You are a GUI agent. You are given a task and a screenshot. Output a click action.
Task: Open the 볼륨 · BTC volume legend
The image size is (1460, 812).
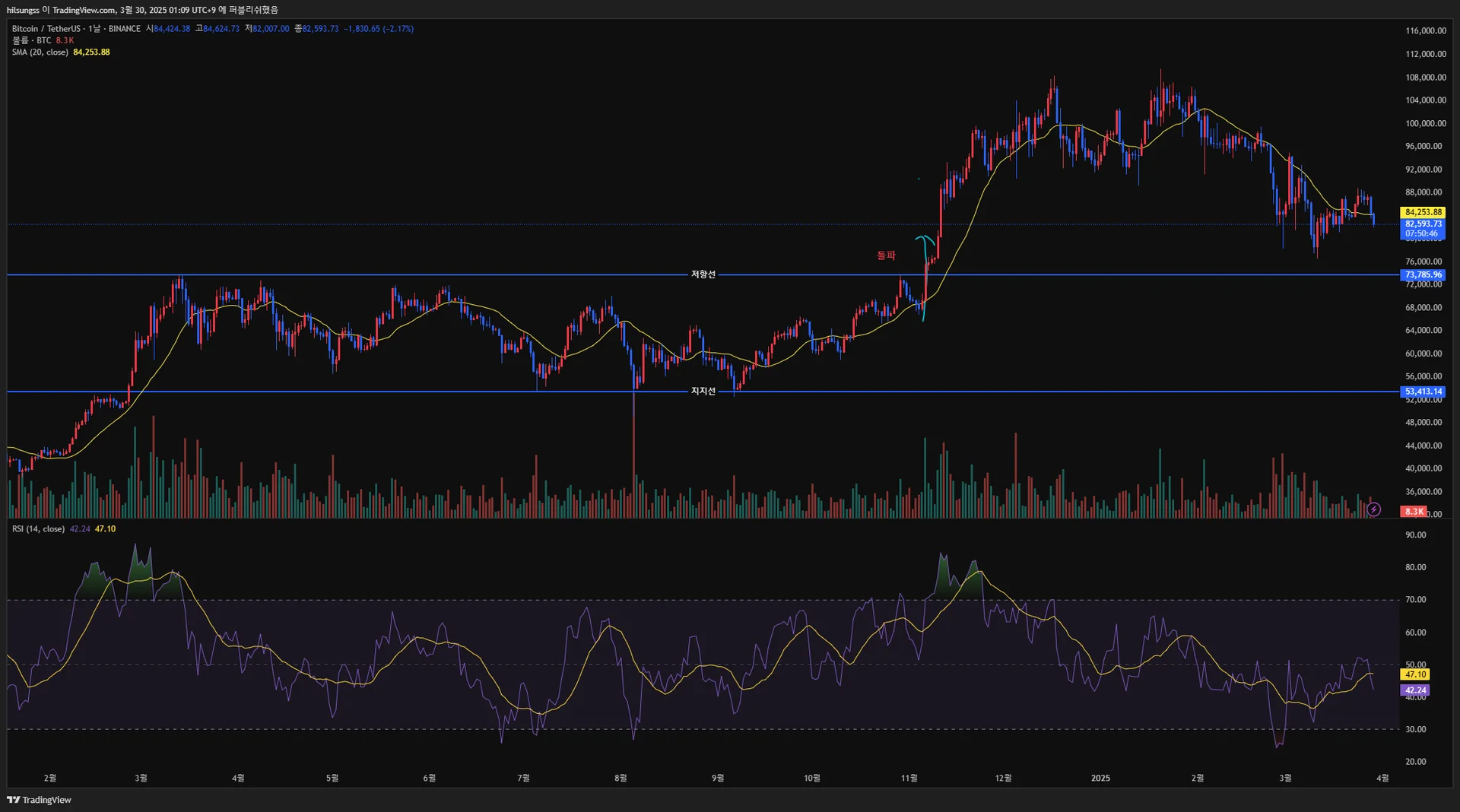click(32, 40)
